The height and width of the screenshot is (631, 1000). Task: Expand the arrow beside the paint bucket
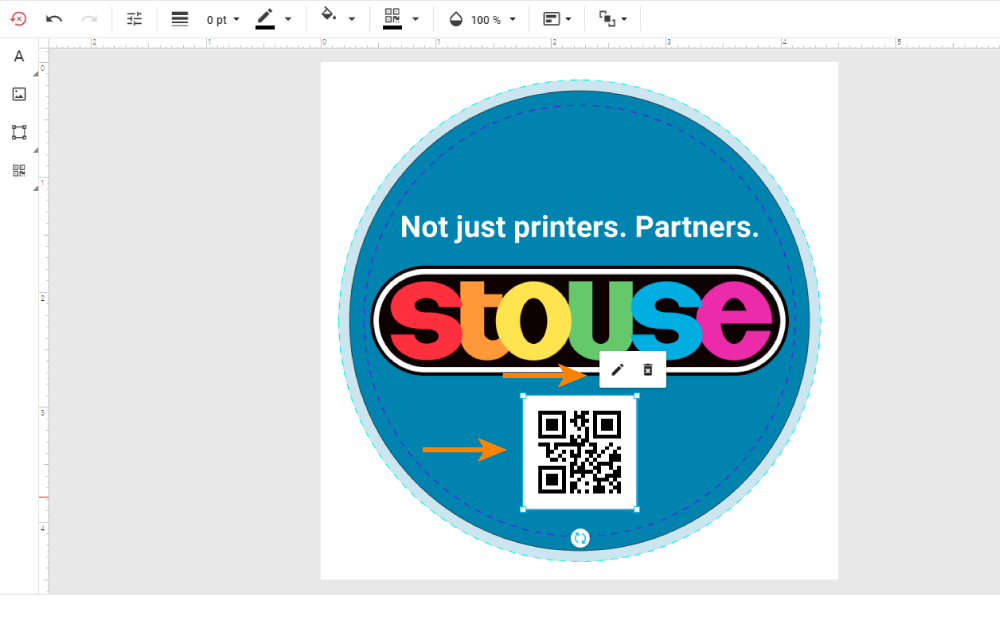click(351, 19)
